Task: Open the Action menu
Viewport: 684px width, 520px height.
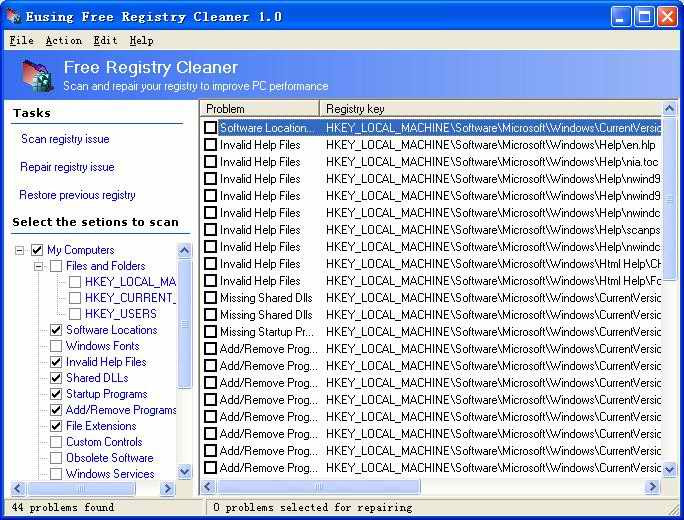Action: point(63,40)
